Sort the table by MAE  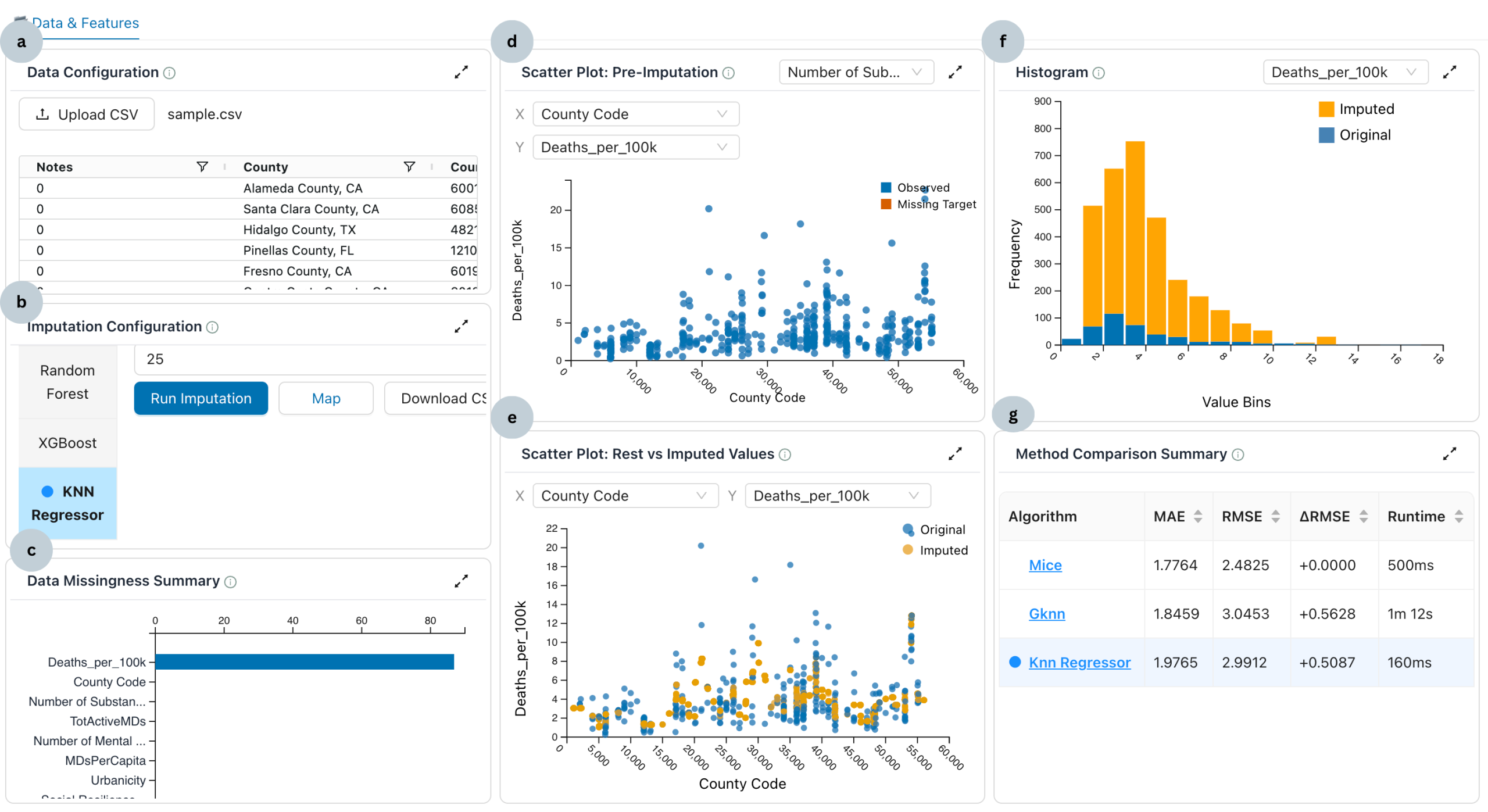1198,516
